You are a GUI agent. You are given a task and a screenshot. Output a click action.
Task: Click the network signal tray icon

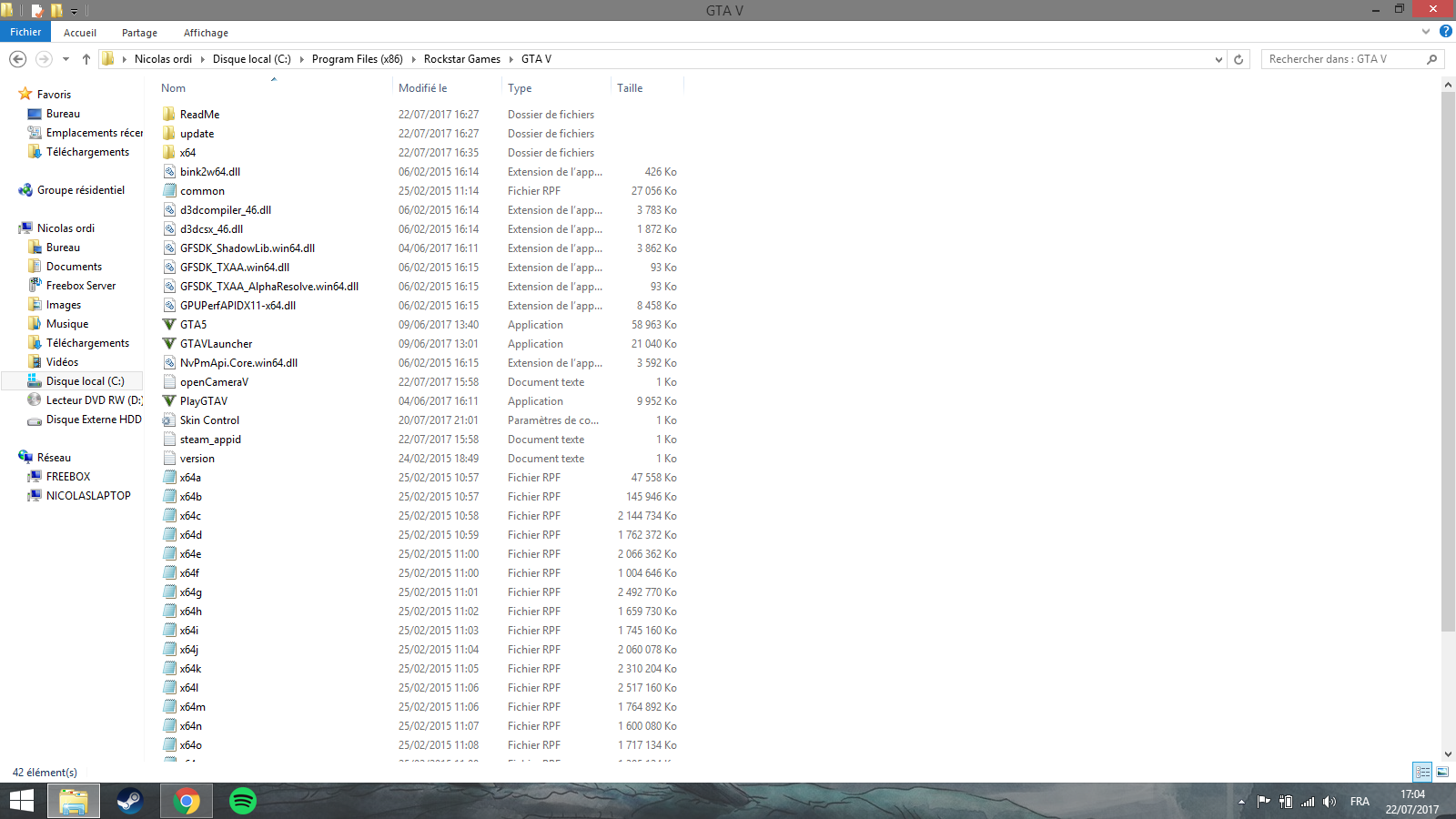click(x=1308, y=802)
